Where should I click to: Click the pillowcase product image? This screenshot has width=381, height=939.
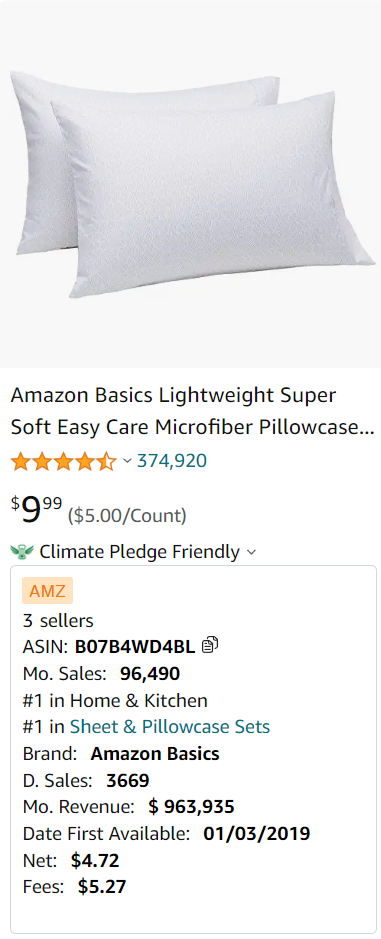(190, 184)
